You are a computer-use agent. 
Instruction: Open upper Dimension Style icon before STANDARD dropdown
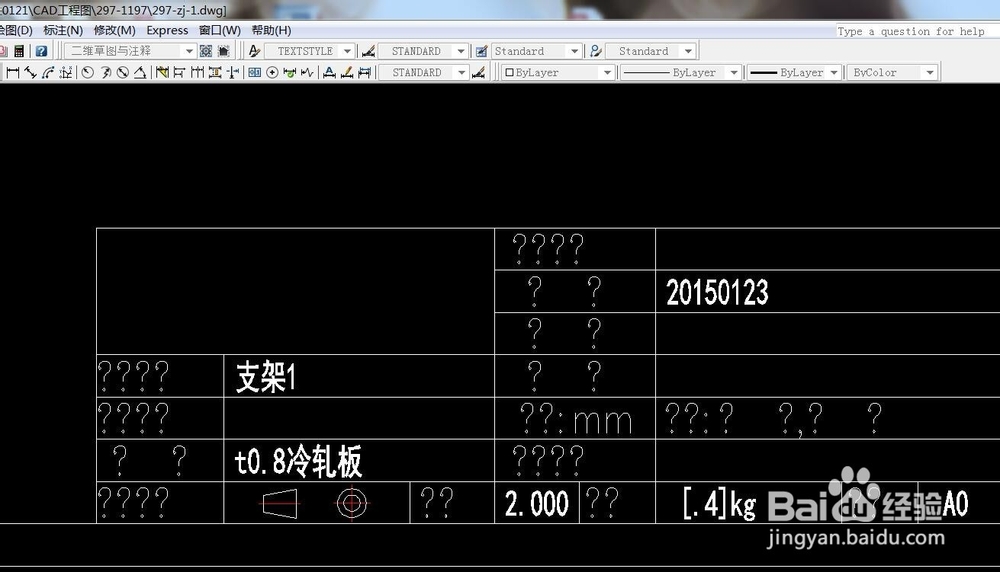pos(368,51)
